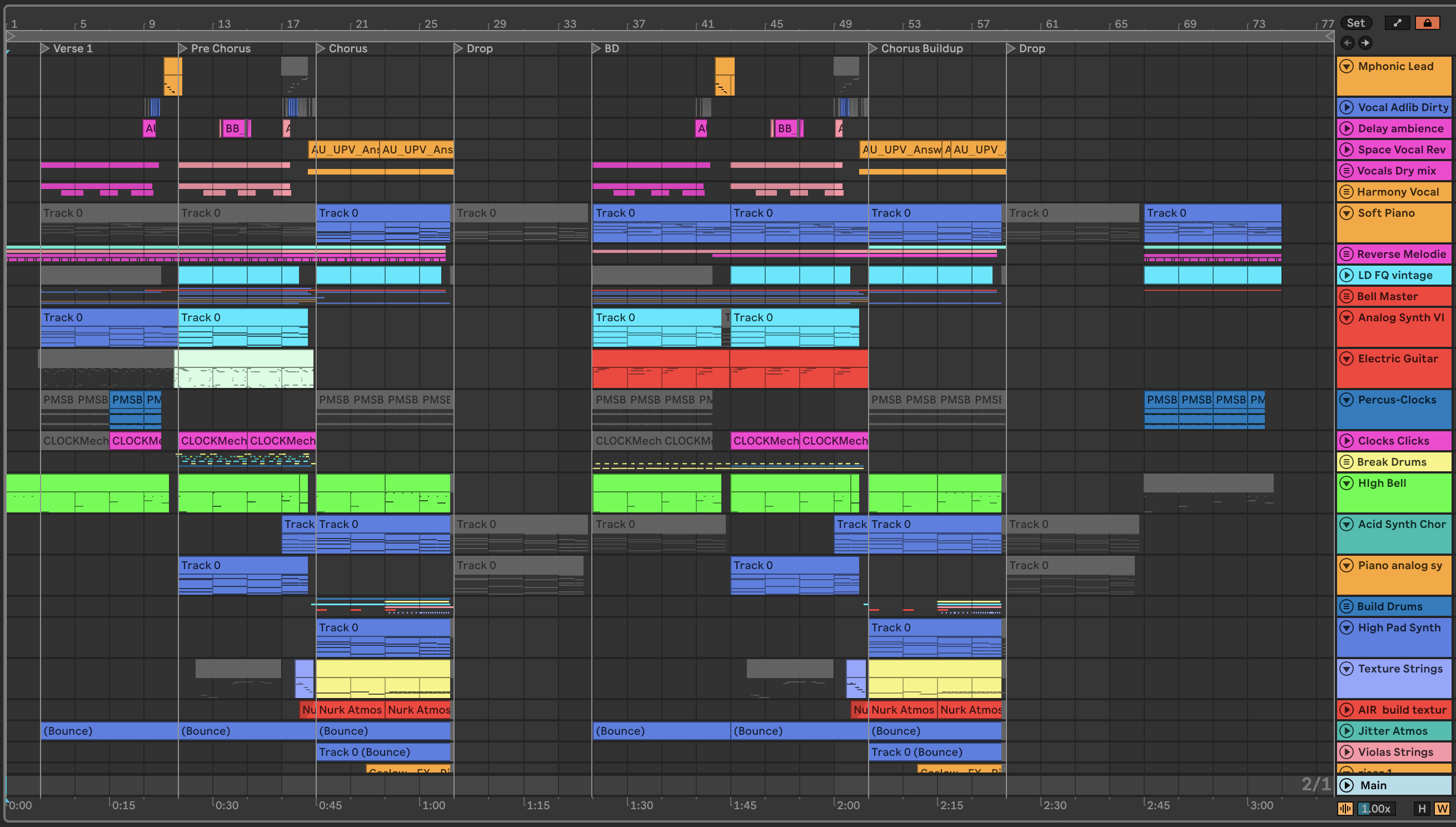Image resolution: width=1456 pixels, height=827 pixels.
Task: Jump to next locator arrow
Action: click(x=1365, y=43)
